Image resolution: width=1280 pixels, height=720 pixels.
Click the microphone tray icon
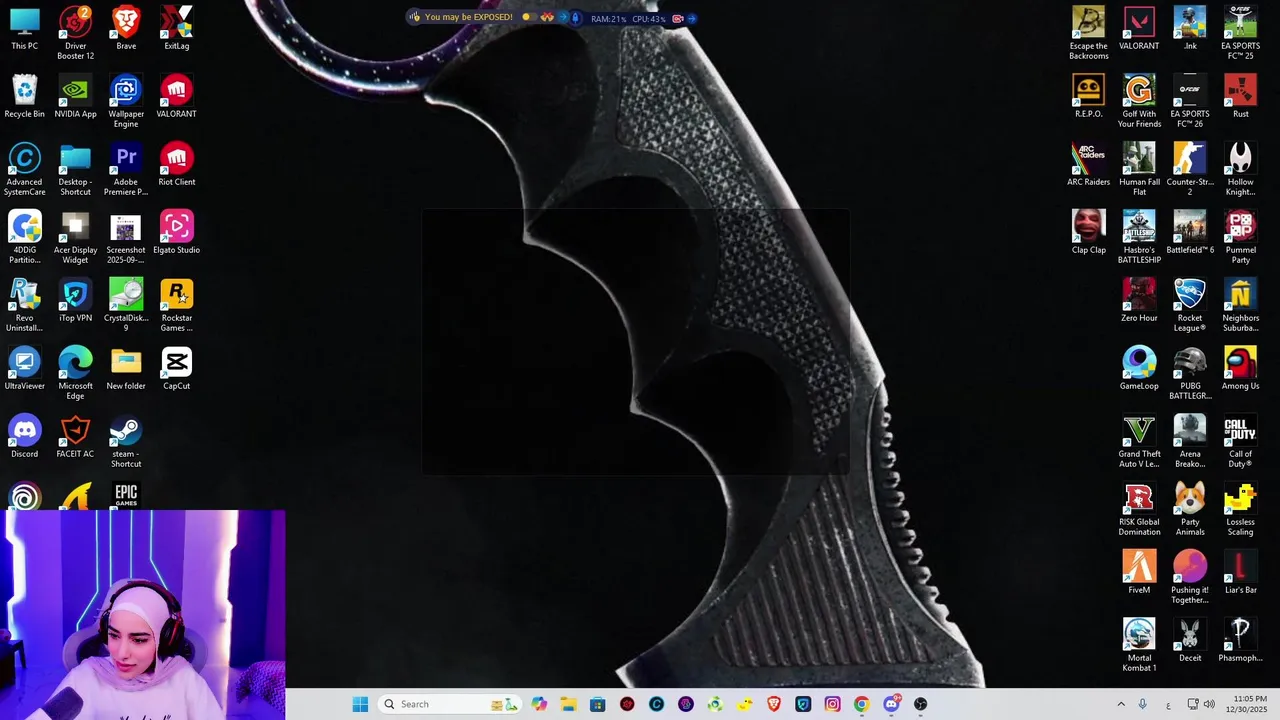1143,704
